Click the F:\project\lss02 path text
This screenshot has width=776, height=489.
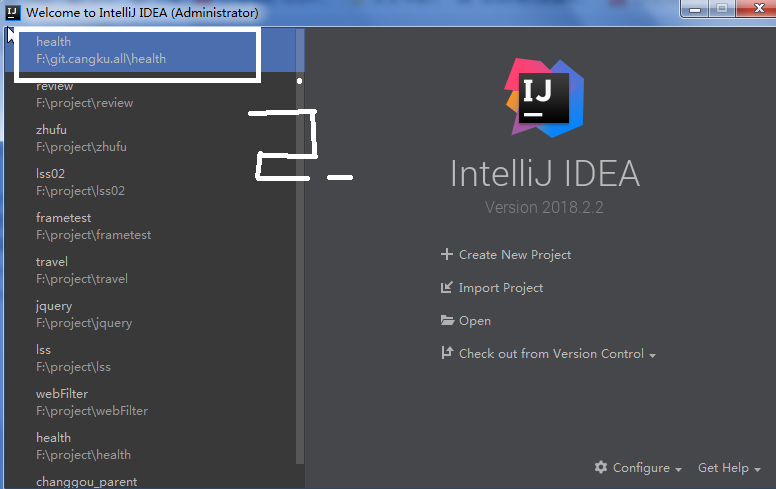[x=80, y=191]
